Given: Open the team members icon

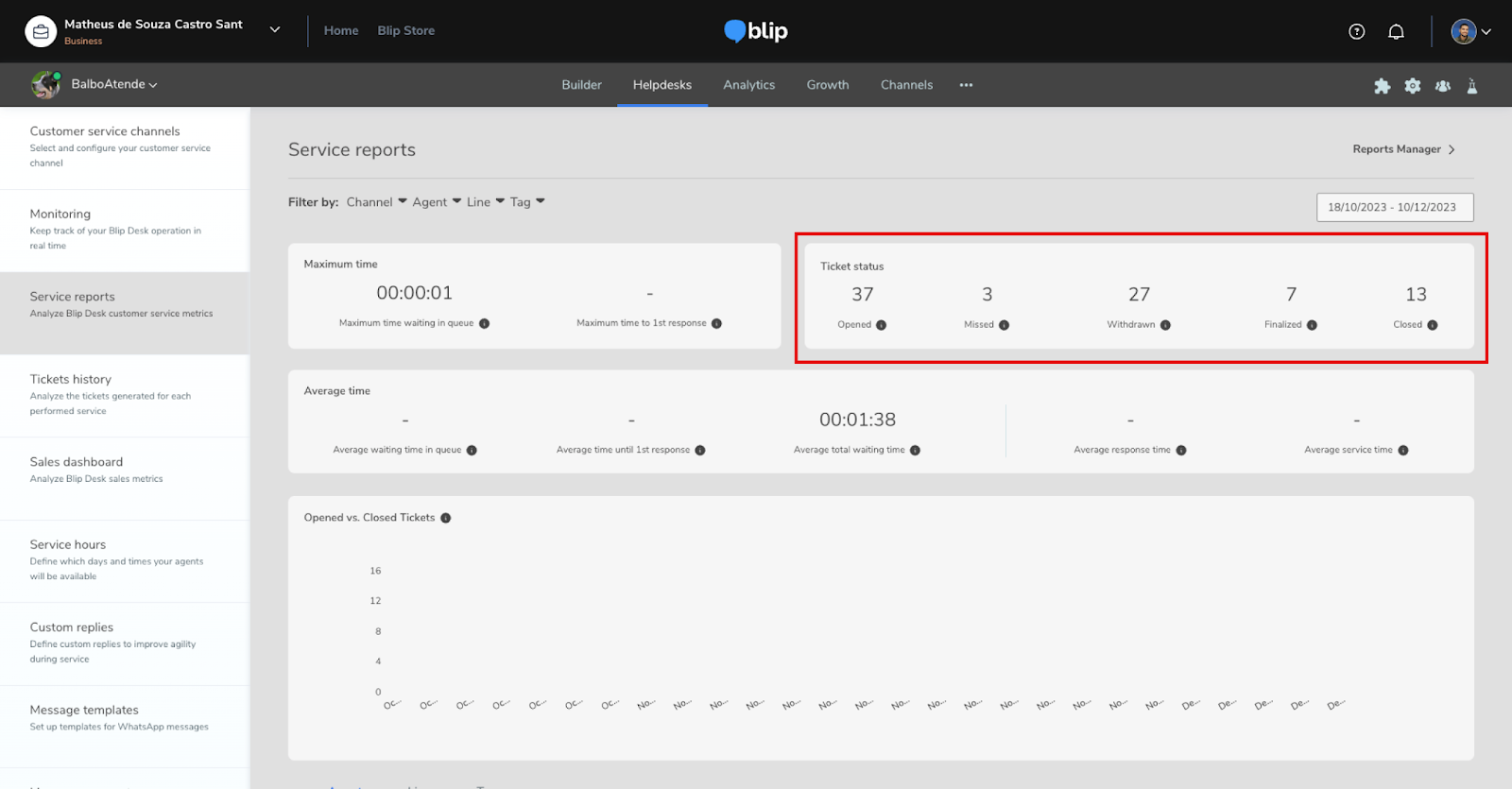Looking at the screenshot, I should (x=1442, y=86).
